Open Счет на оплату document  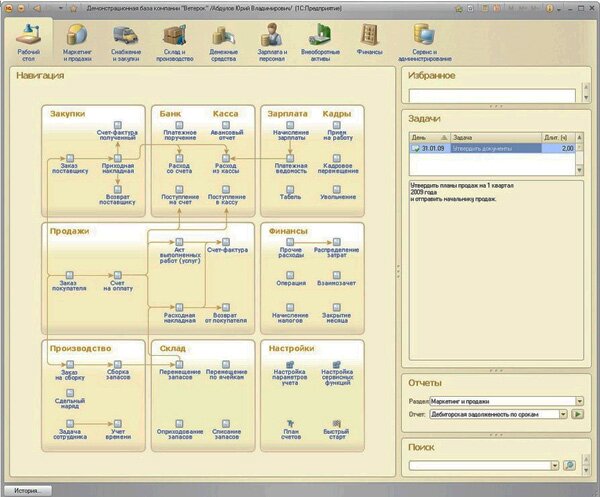pyautogui.click(x=118, y=281)
